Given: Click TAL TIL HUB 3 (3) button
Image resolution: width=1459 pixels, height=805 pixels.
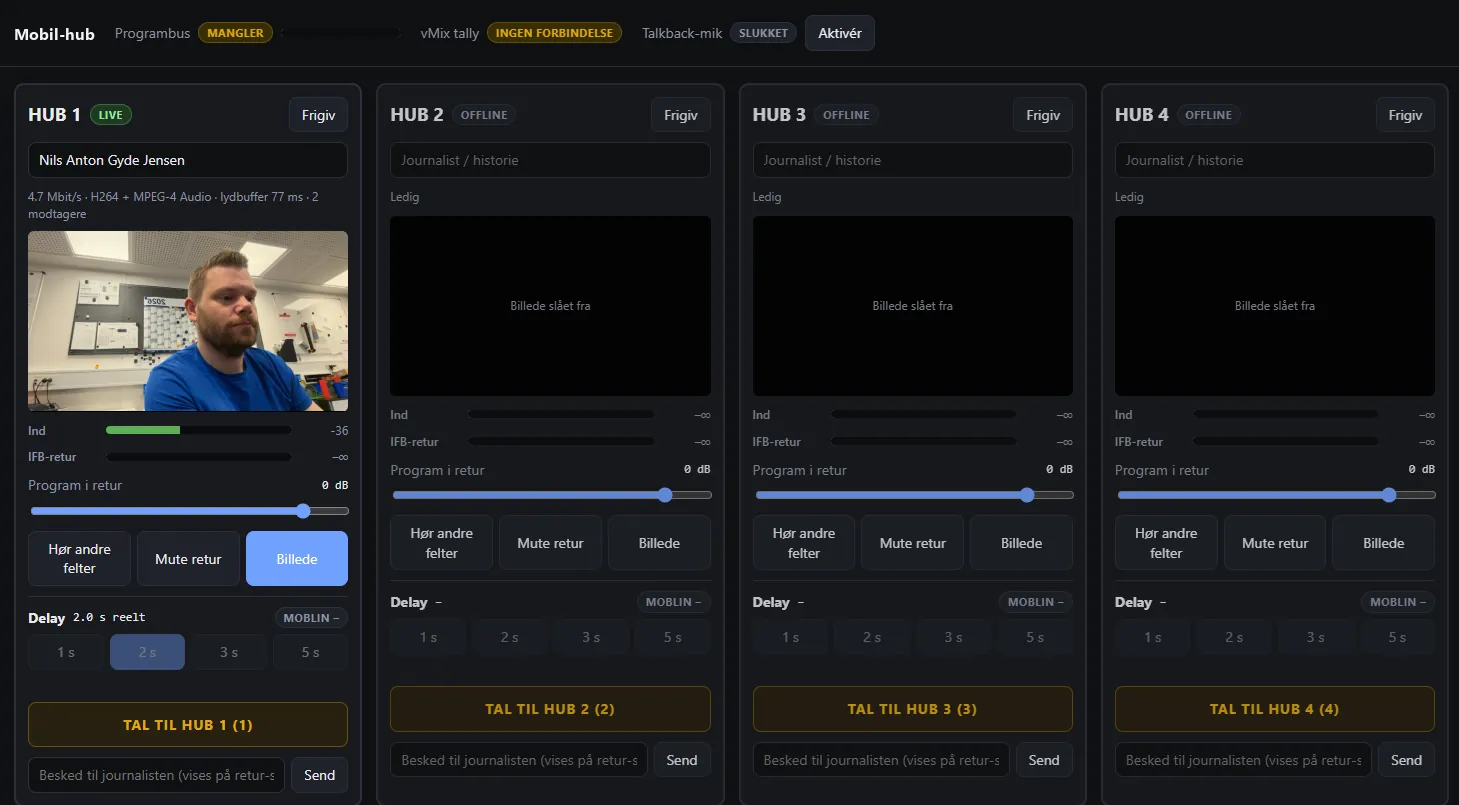Looking at the screenshot, I should 913,709.
